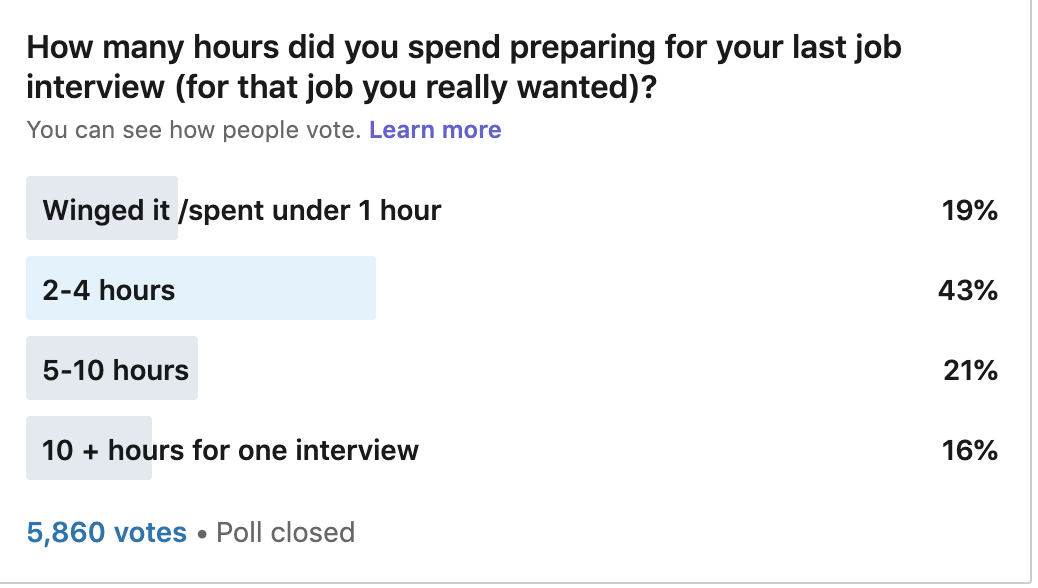
Task: Click the '/spent under 1 hour' label text
Action: (x=310, y=211)
